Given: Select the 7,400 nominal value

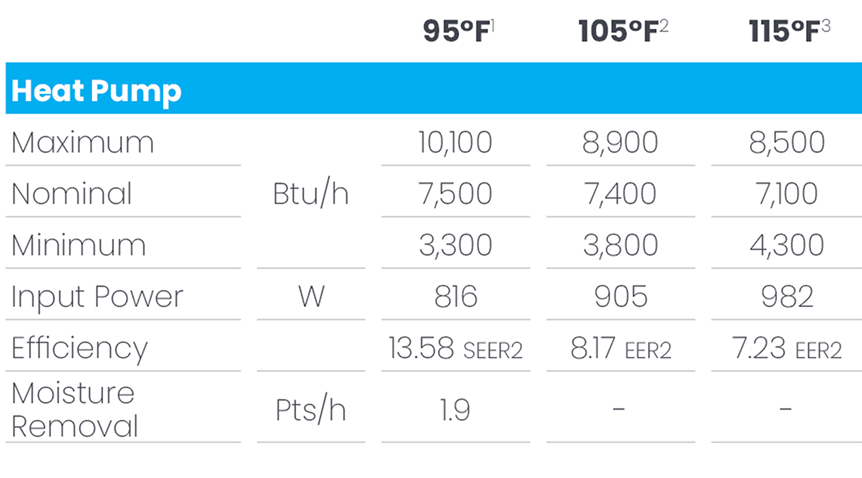Looking at the screenshot, I should [620, 194].
